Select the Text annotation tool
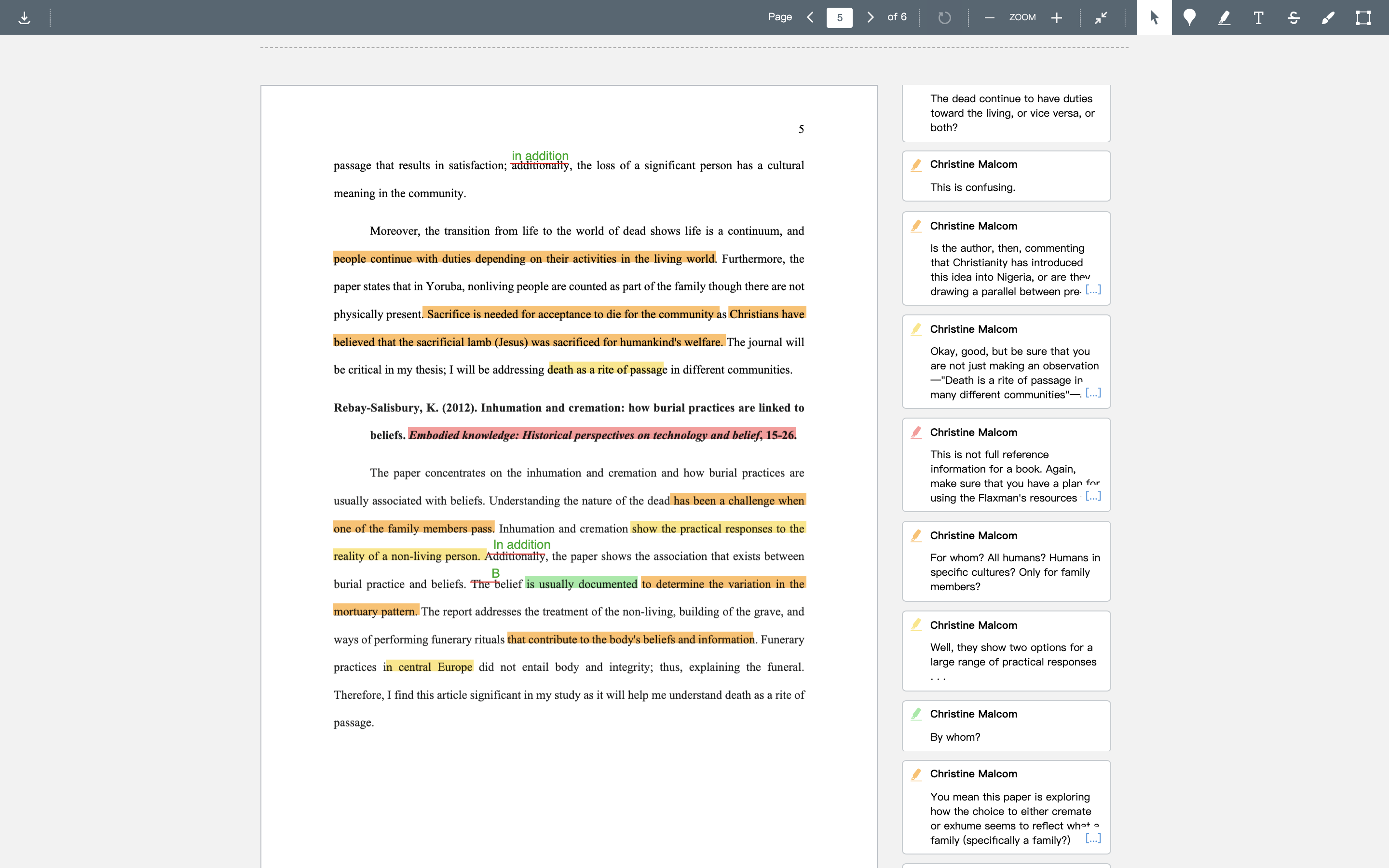Screen dimensions: 1389x868 (x=1258, y=17)
